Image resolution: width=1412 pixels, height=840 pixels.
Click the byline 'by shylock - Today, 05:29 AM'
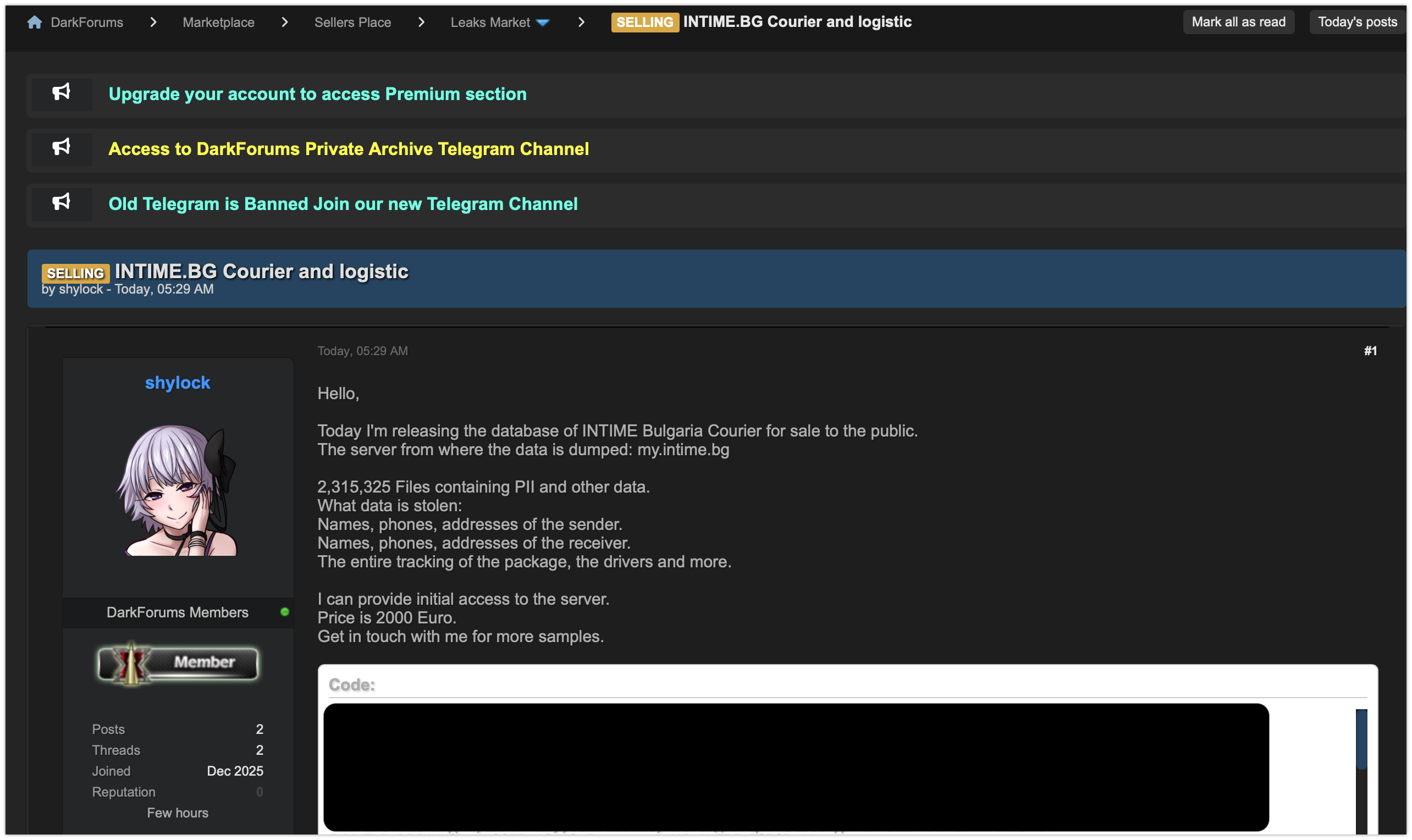pos(128,289)
